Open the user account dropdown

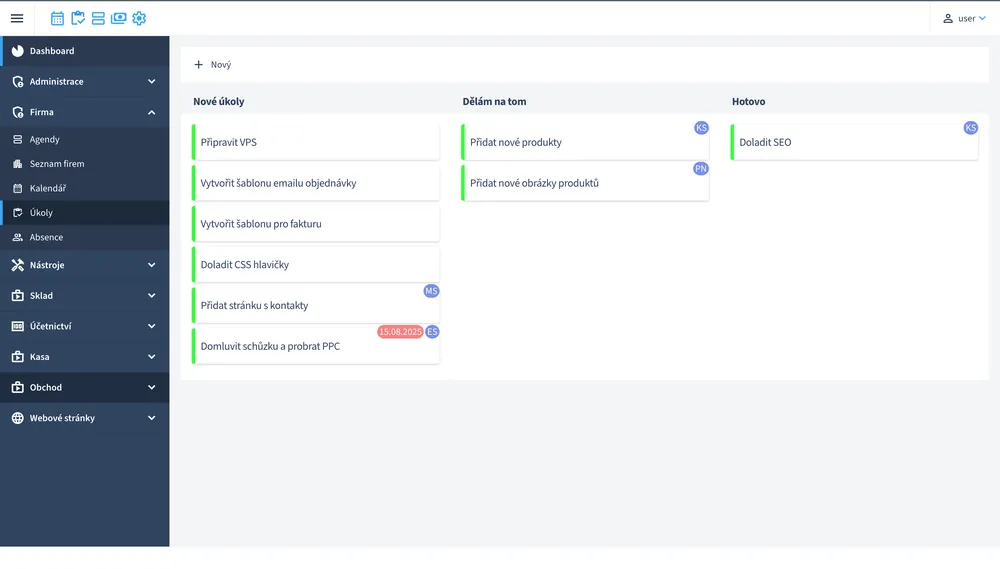pyautogui.click(x=965, y=18)
